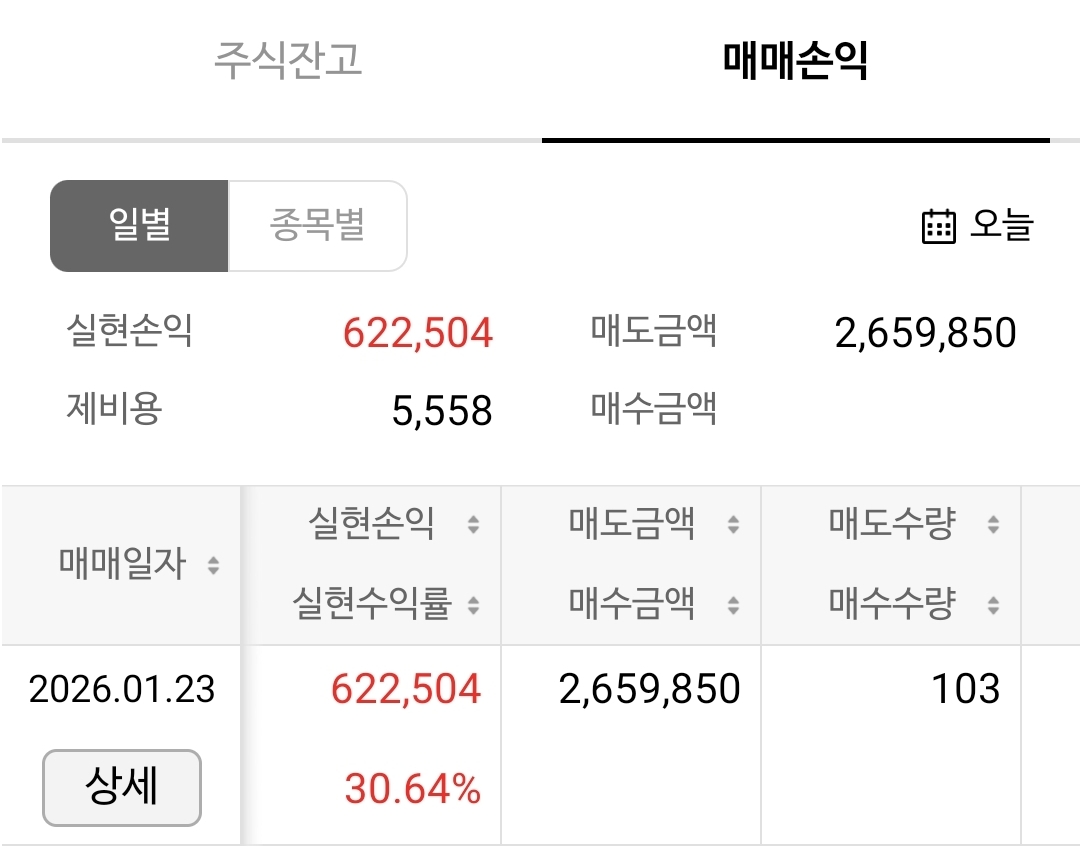Sort by 매도수량 arrow icon
Screen dimensions: 1080x853
(x=993, y=524)
